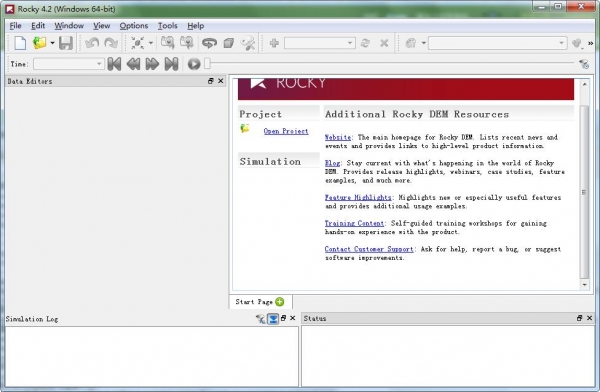Open the Edit menu
Viewport: 600px width, 392px height.
pos(38,26)
